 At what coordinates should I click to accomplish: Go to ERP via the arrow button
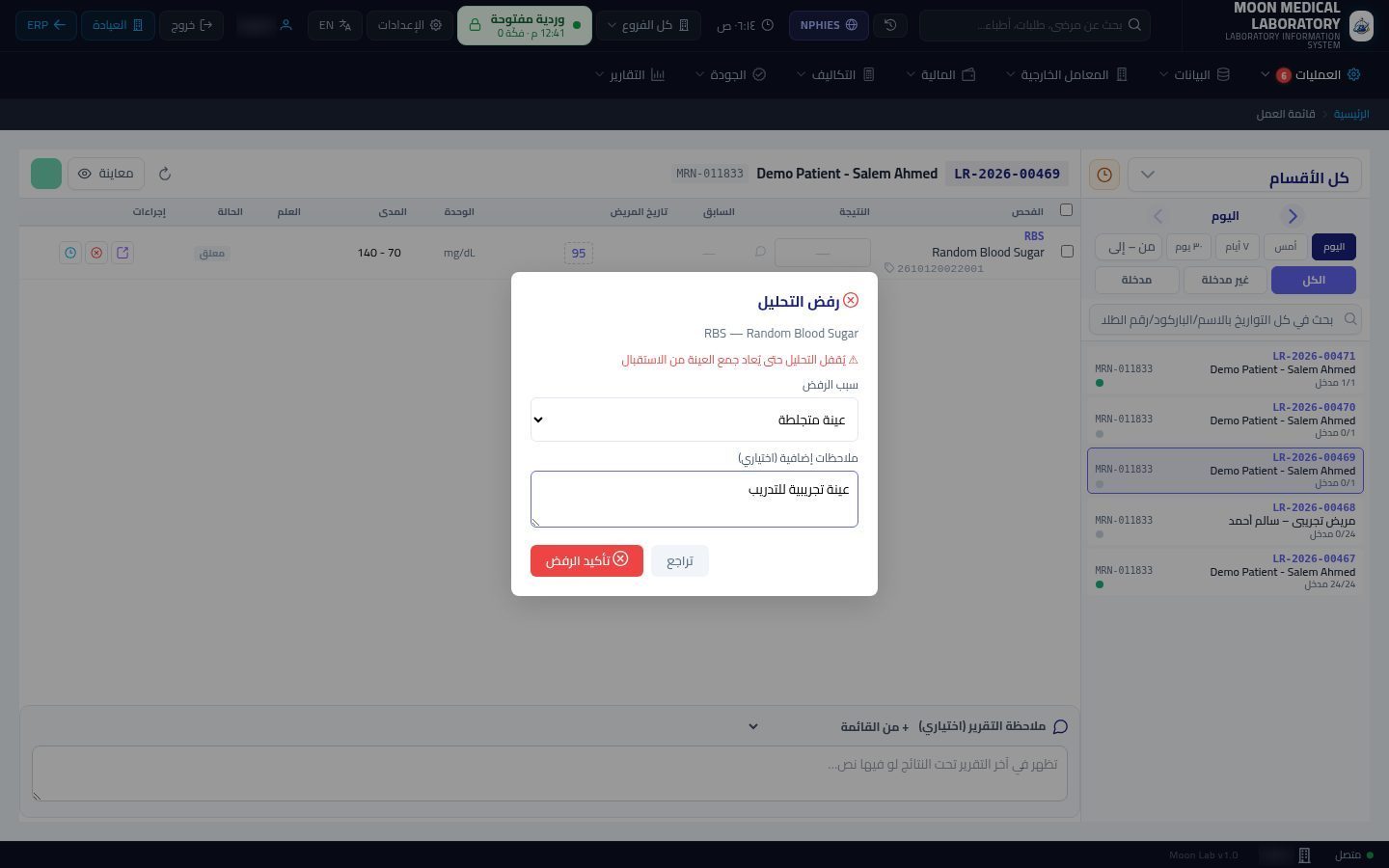pyautogui.click(x=46, y=25)
